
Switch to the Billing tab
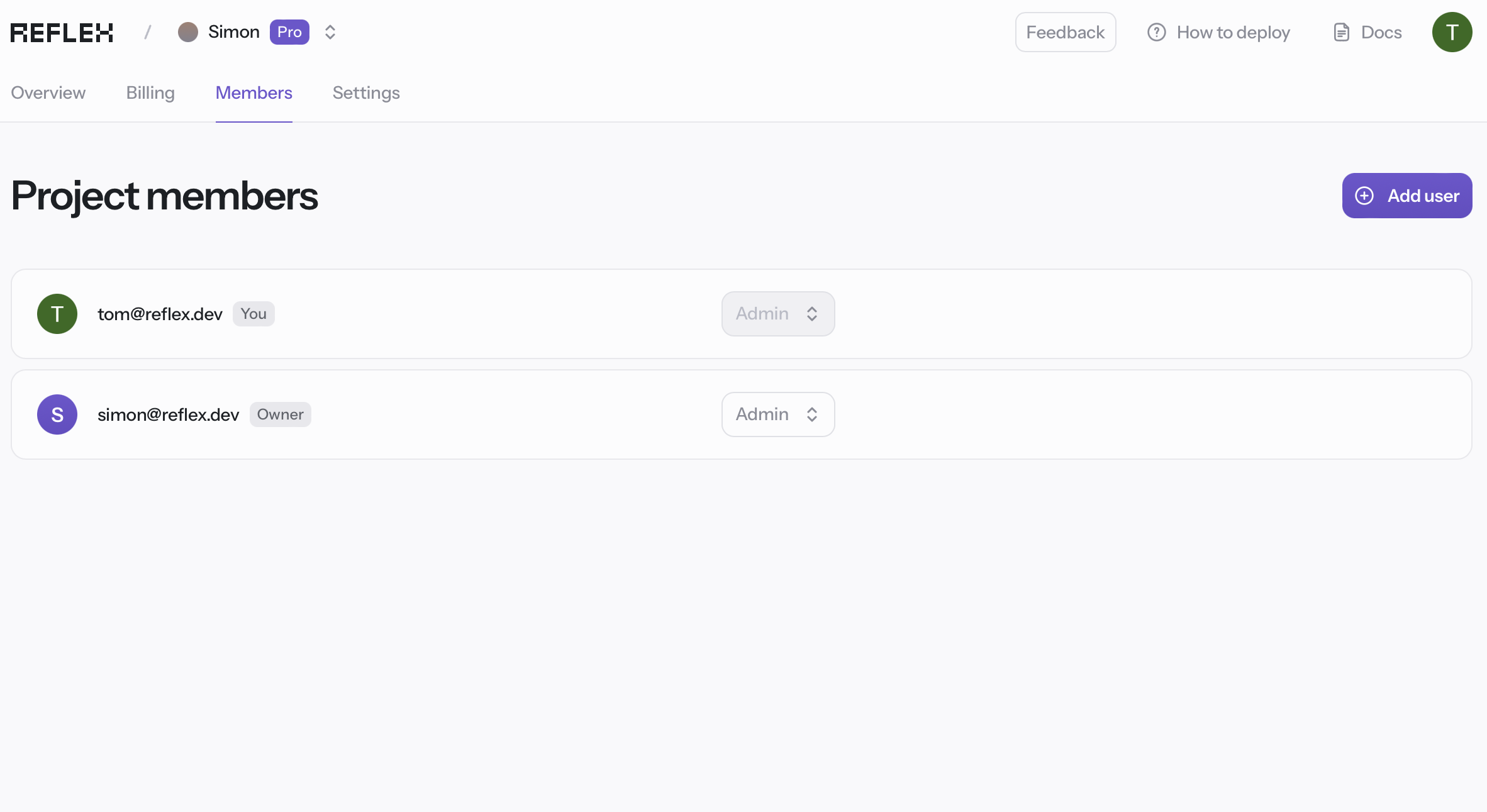[x=150, y=92]
